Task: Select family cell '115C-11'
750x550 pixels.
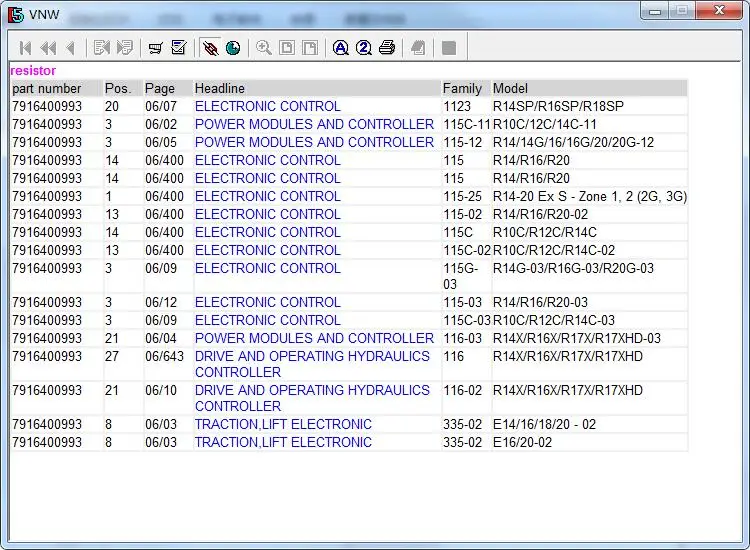Action: 467,124
